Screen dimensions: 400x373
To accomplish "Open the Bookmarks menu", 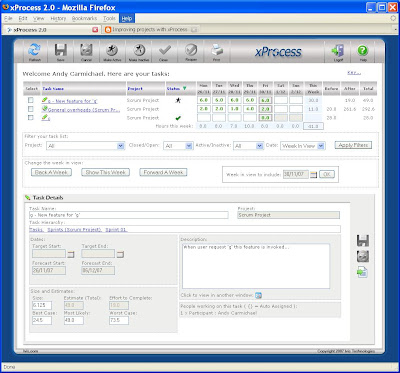I will pos(84,18).
